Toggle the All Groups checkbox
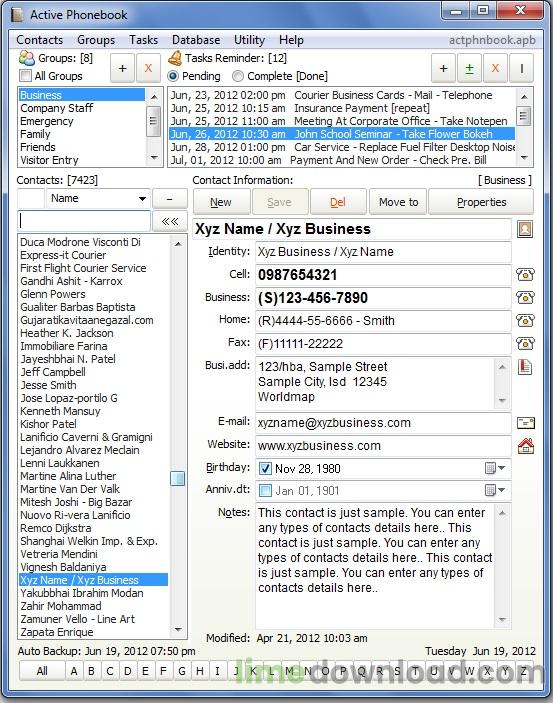 point(26,76)
